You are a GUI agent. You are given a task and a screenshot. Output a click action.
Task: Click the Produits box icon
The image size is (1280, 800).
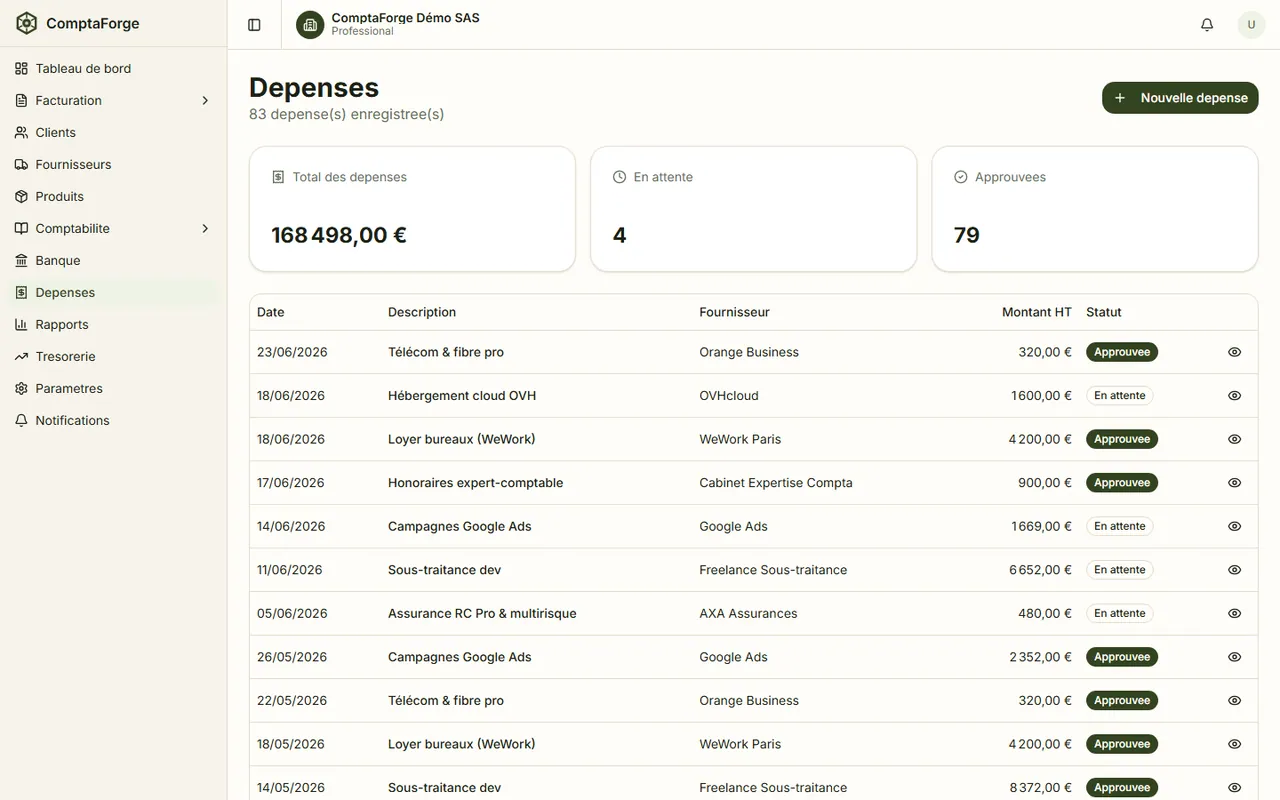[x=22, y=196]
